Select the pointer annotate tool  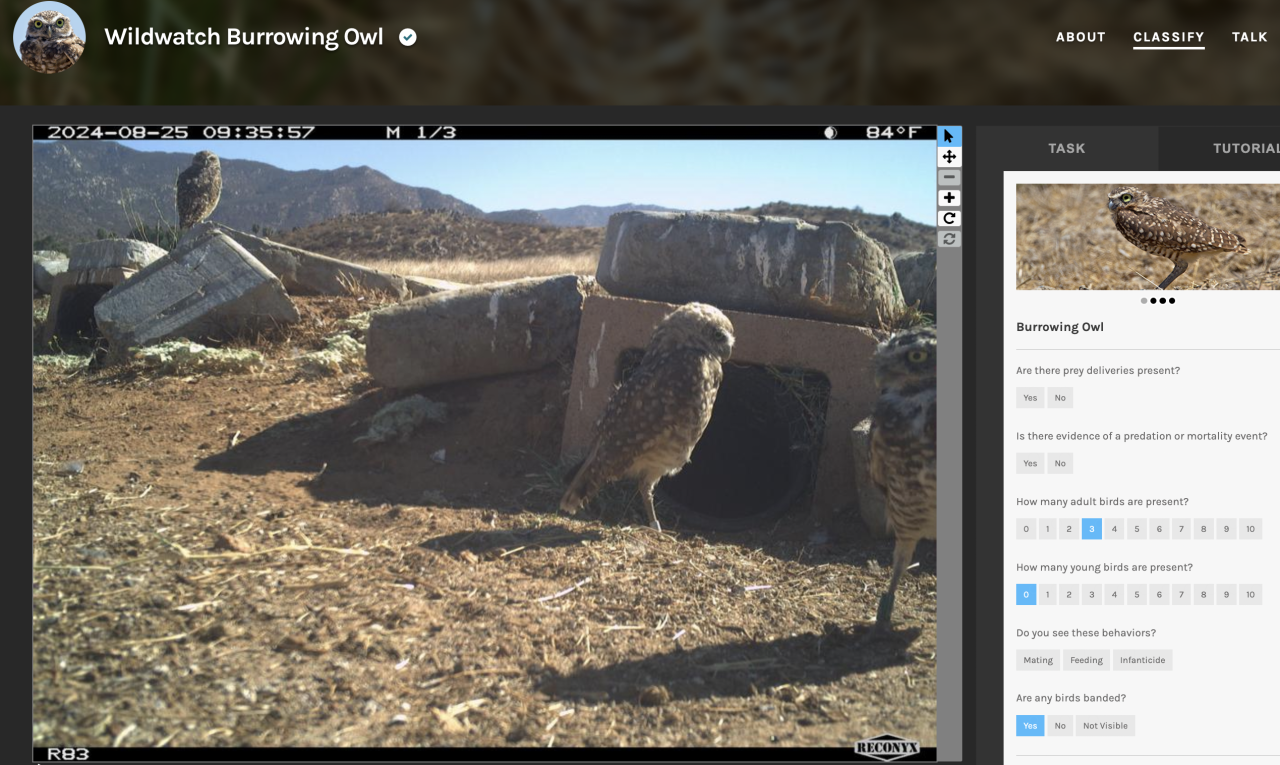click(949, 136)
